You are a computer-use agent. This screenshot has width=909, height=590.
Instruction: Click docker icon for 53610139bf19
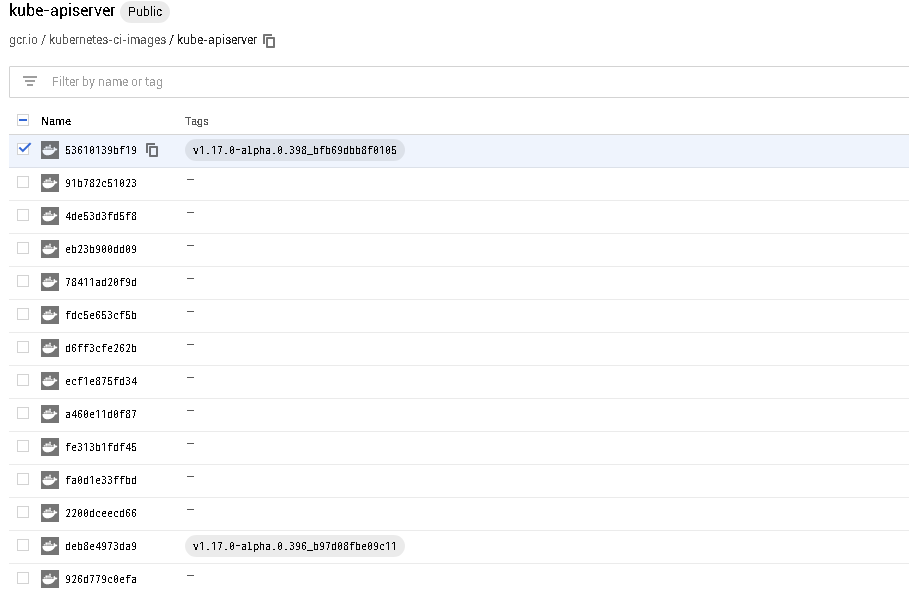50,150
